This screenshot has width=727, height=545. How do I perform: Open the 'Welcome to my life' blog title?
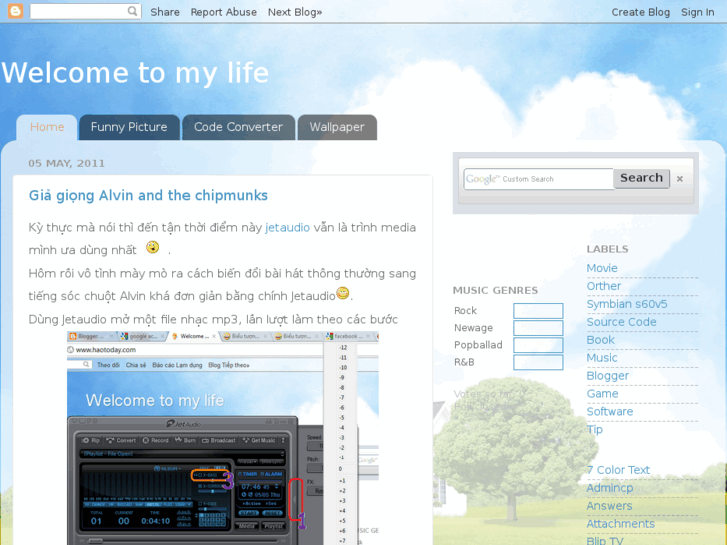135,73
